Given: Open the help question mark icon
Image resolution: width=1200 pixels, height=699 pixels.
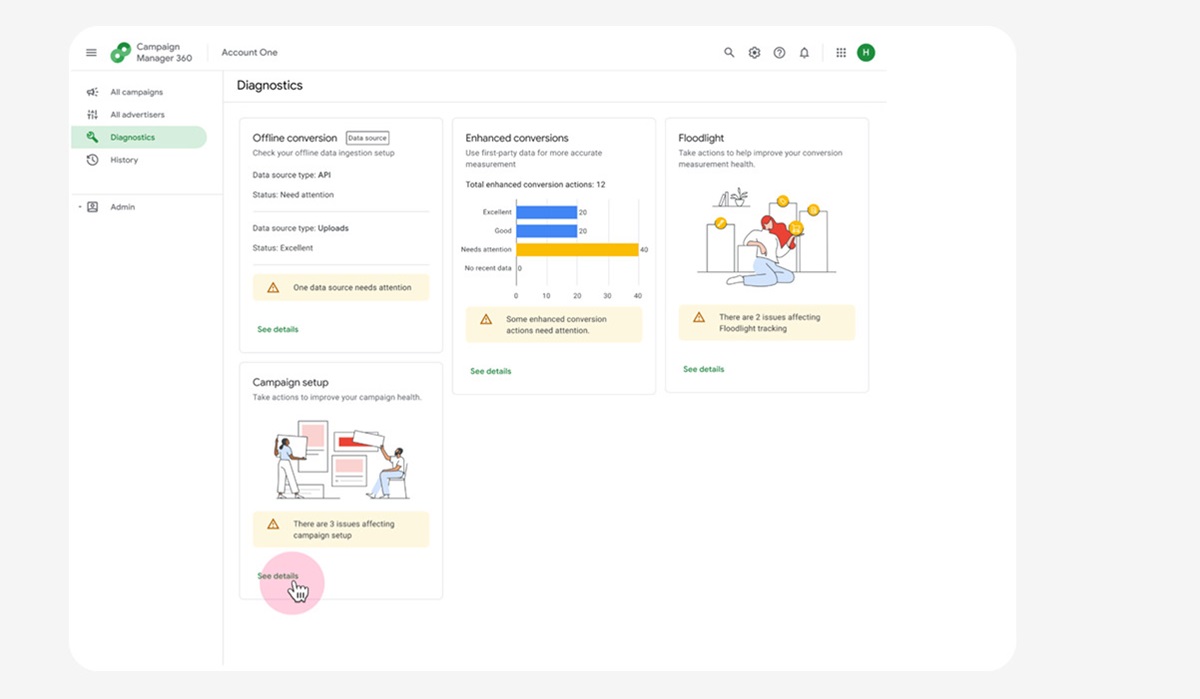Looking at the screenshot, I should (779, 53).
